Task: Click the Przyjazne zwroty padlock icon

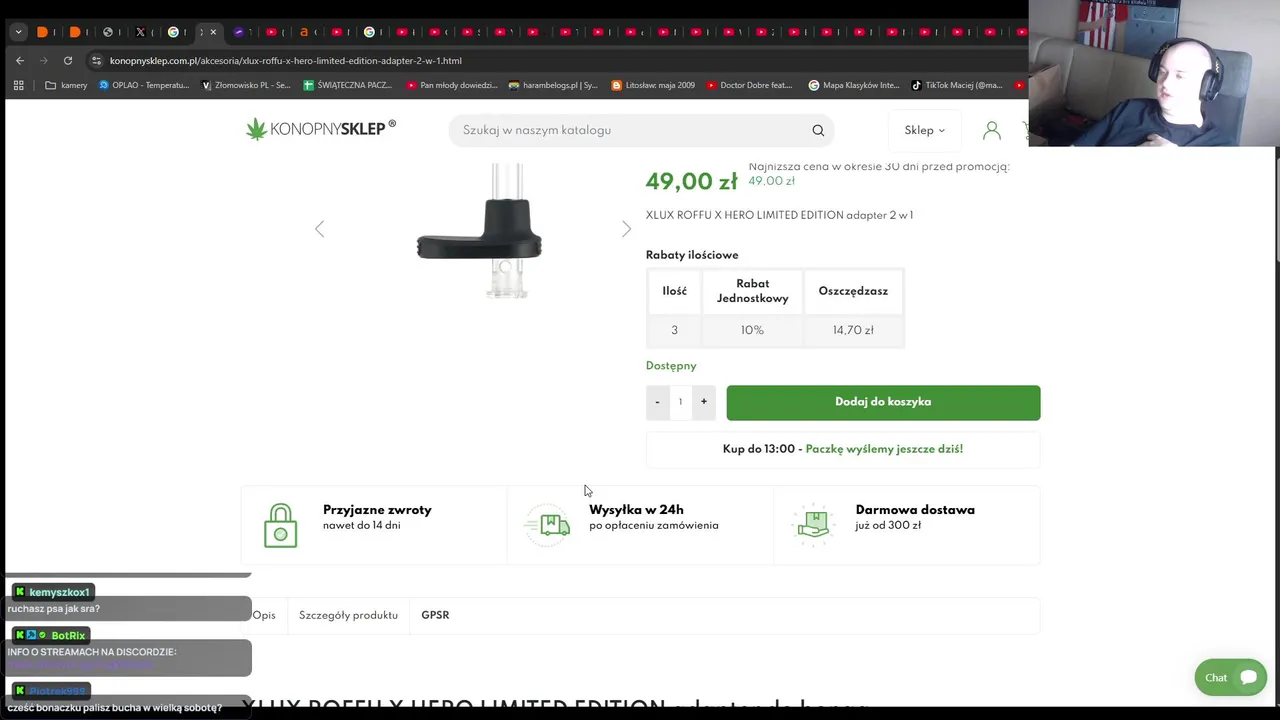Action: click(281, 525)
